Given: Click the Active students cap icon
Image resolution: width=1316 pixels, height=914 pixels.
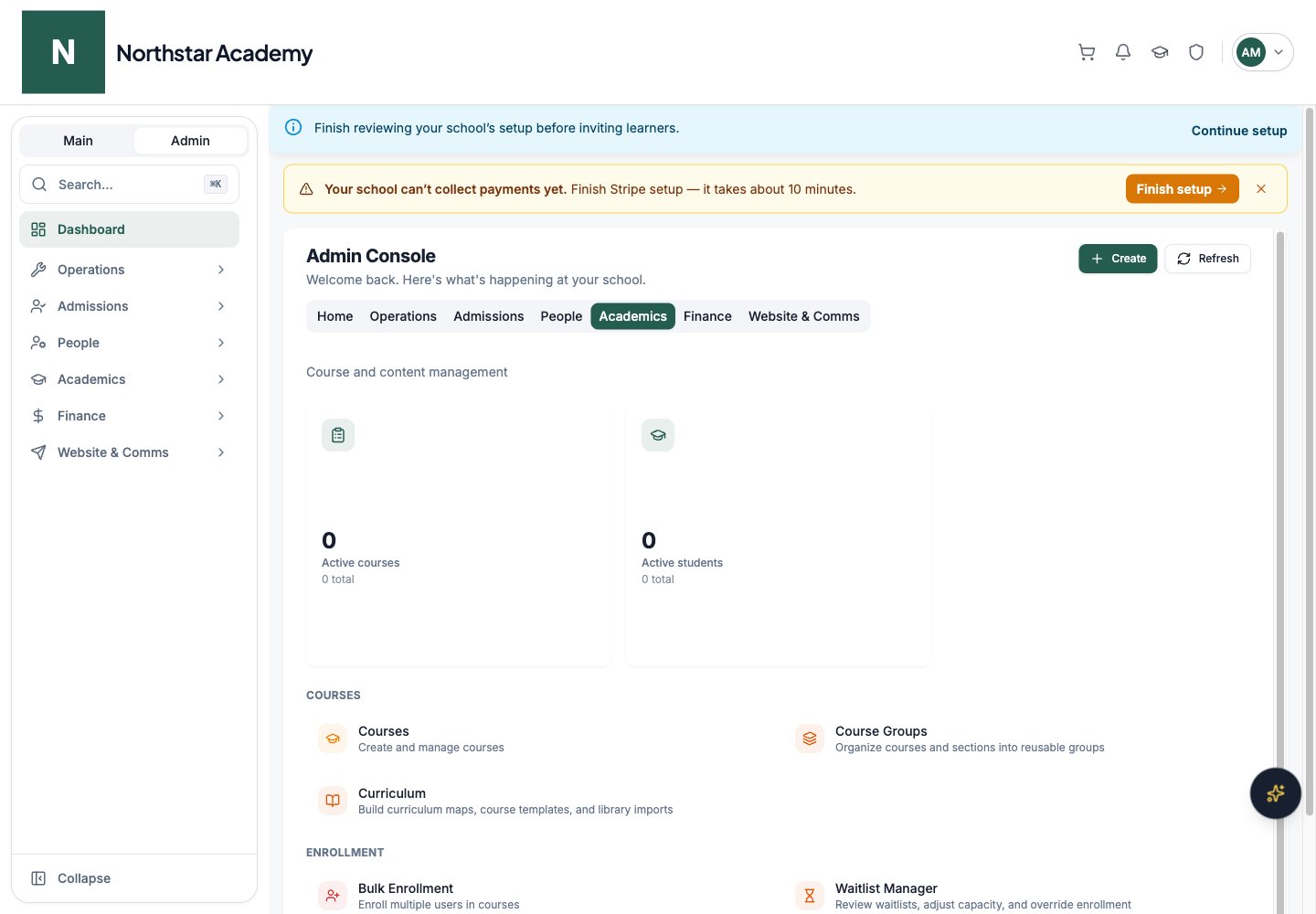Looking at the screenshot, I should (658, 435).
